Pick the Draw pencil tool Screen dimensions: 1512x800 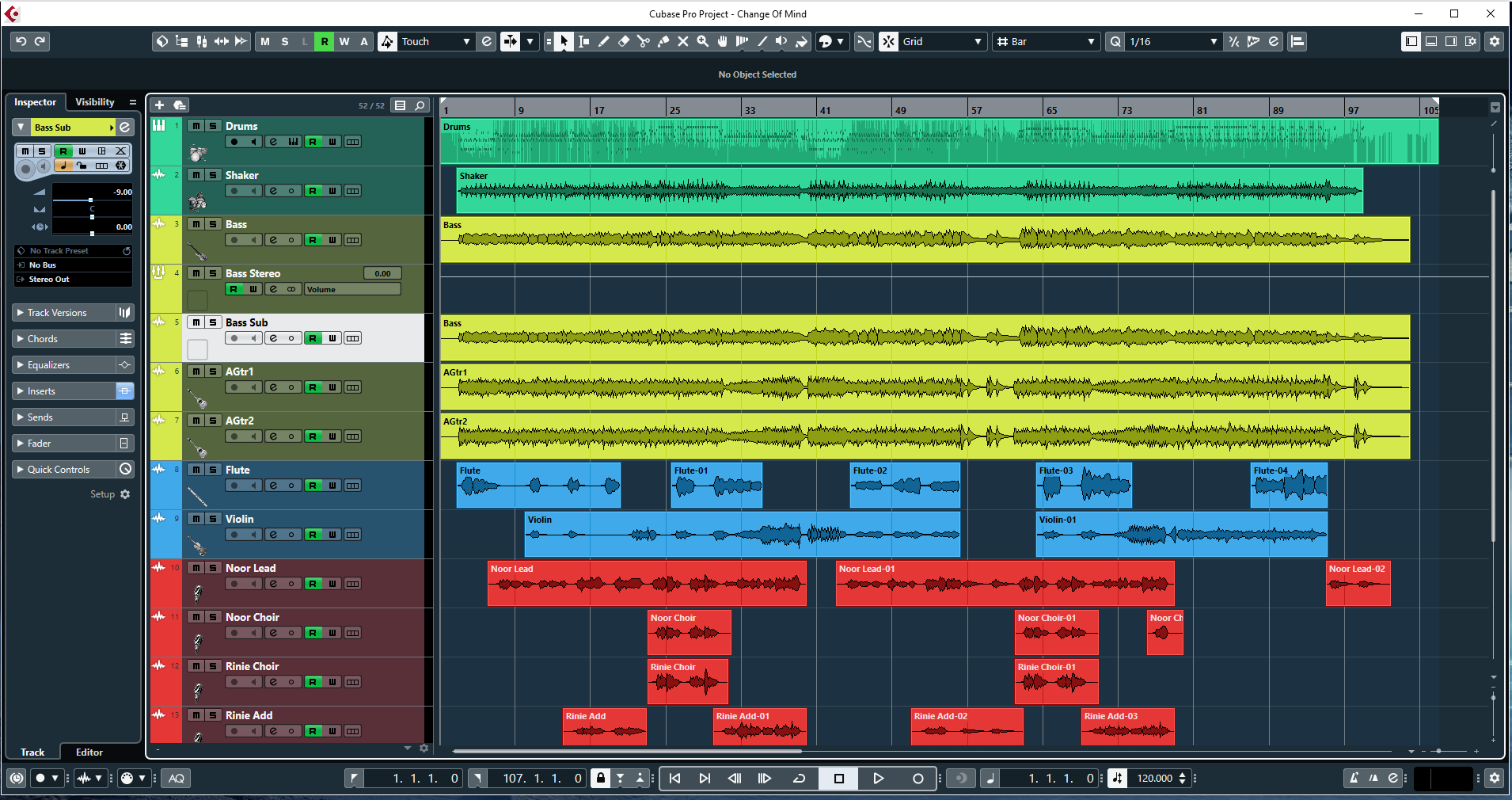click(x=604, y=41)
